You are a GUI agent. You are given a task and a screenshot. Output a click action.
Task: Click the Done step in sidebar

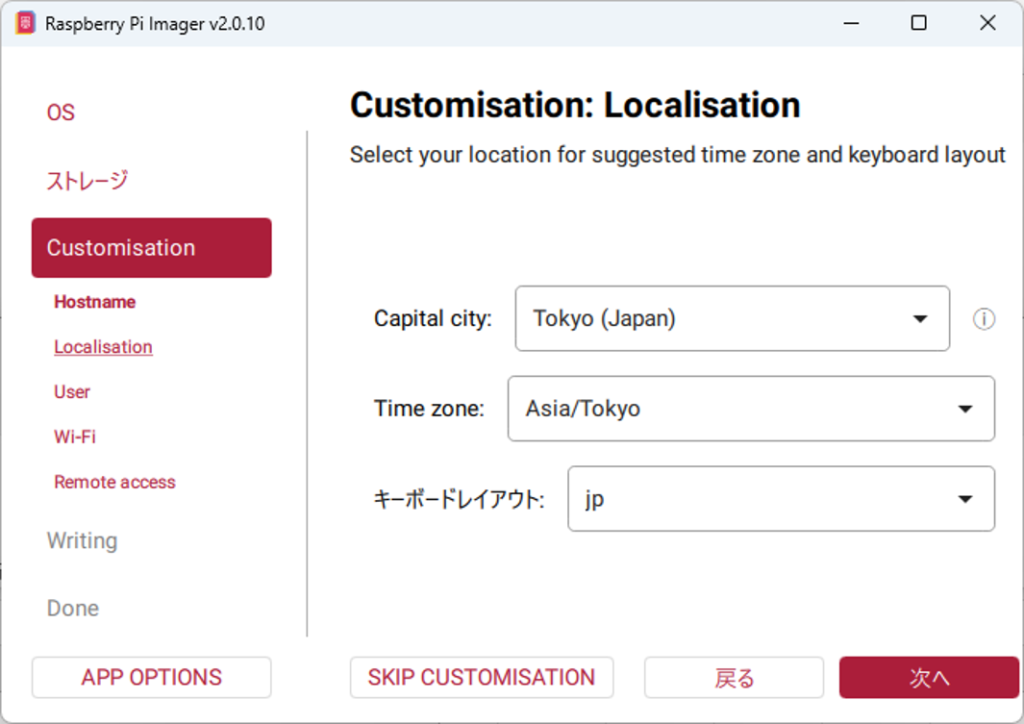(73, 608)
